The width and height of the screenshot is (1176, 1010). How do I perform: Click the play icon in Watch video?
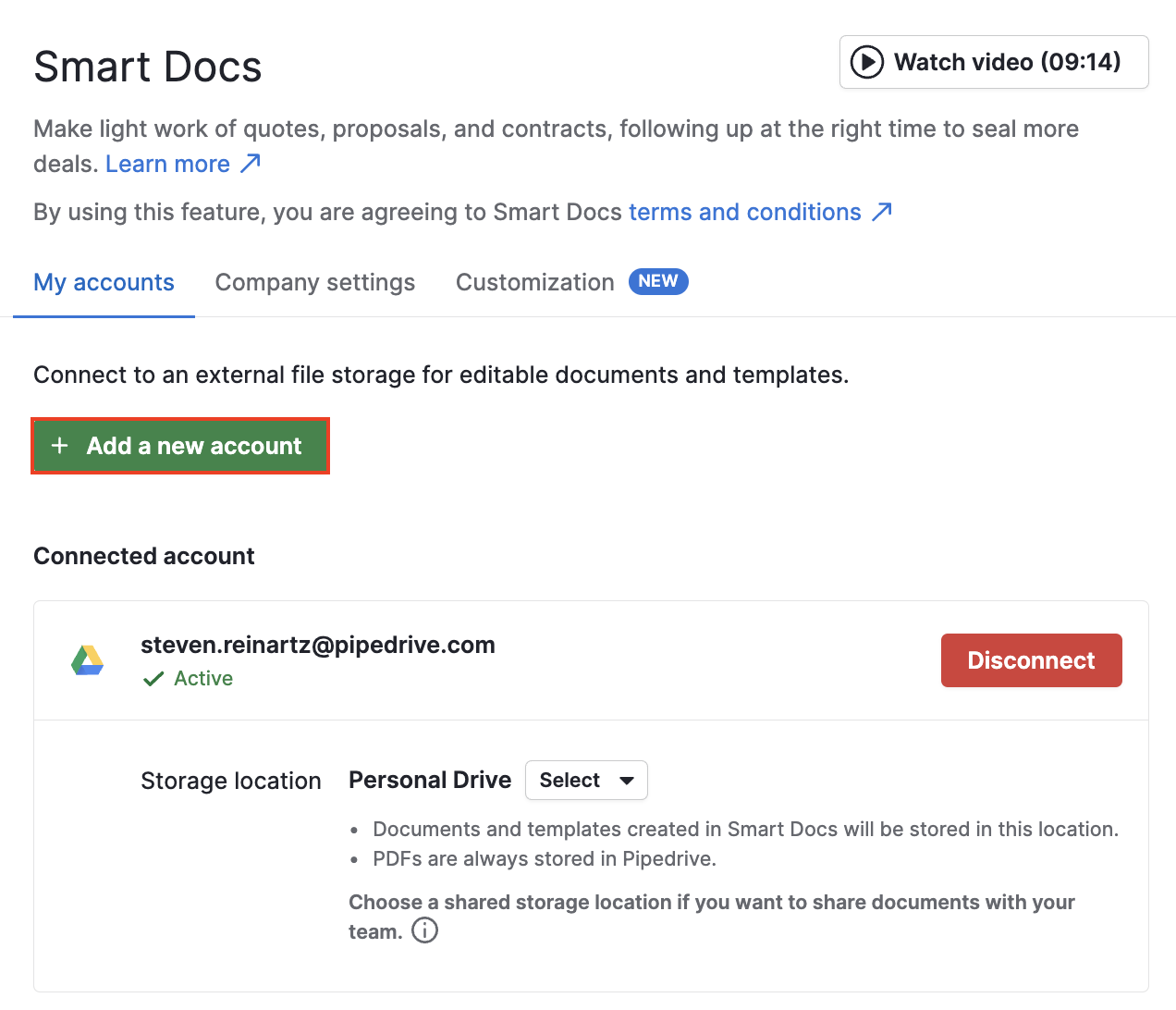coord(866,62)
